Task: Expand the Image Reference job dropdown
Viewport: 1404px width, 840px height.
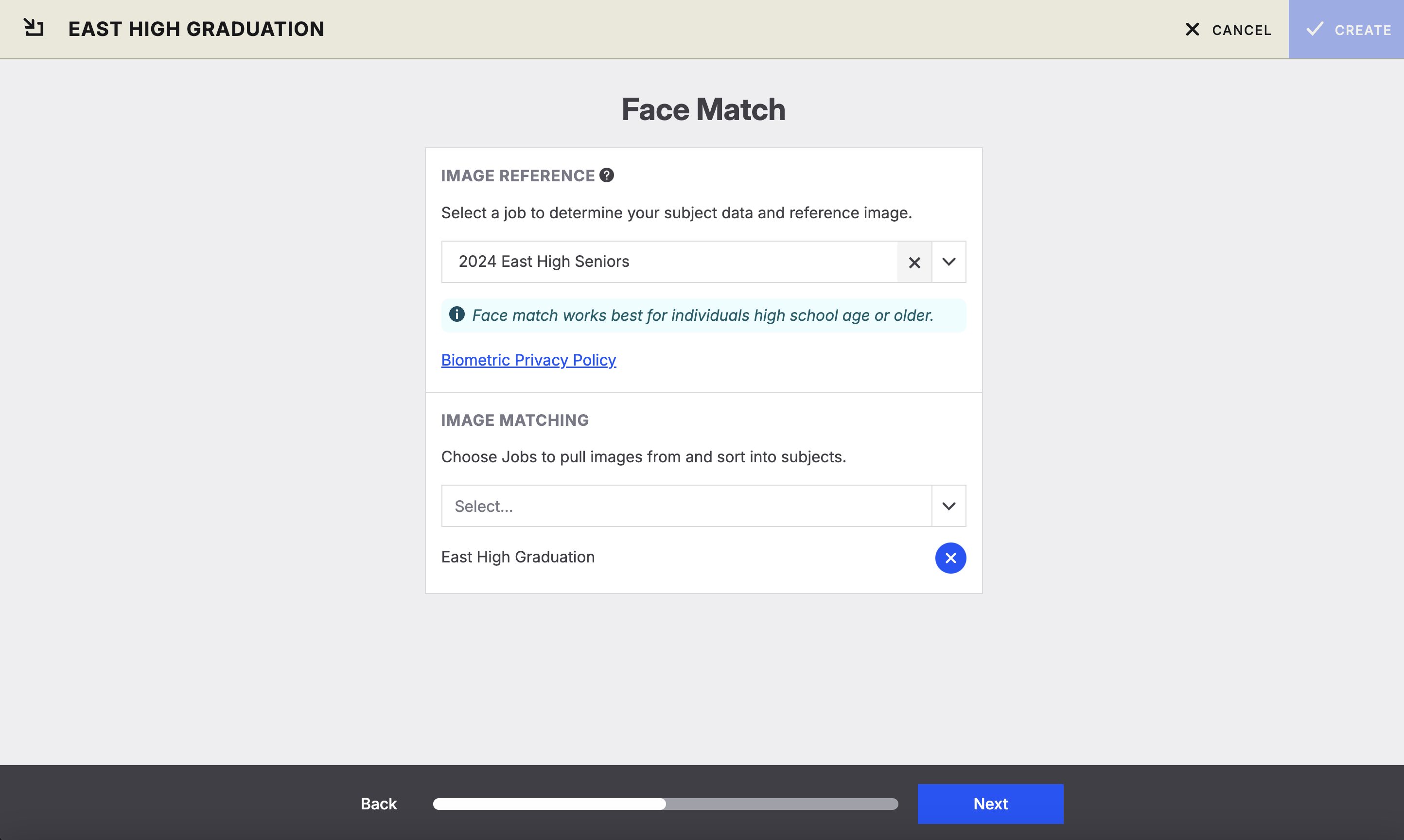Action: tap(948, 262)
